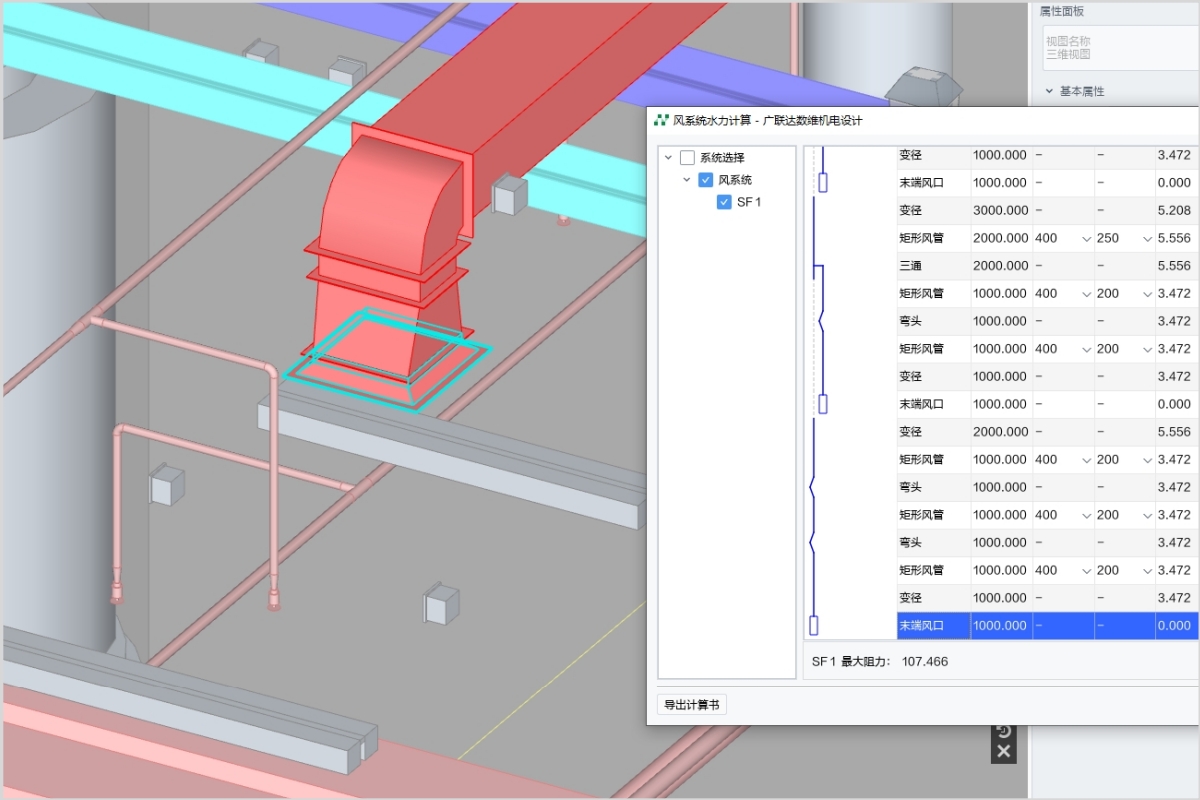Click the bottom terminal outlet symbol in the schematic
The width and height of the screenshot is (1200, 800).
tap(814, 626)
